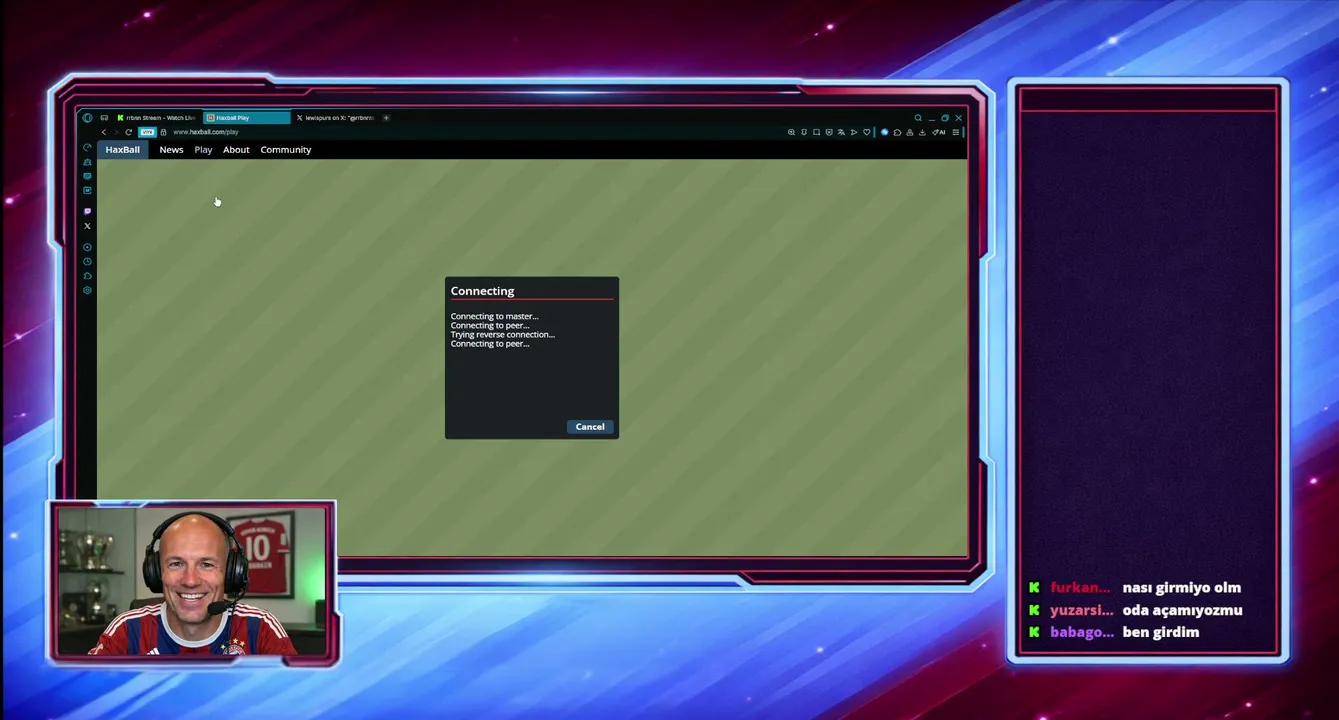Viewport: 1339px width, 720px height.
Task: Open the sidebar player icon
Action: (87, 247)
